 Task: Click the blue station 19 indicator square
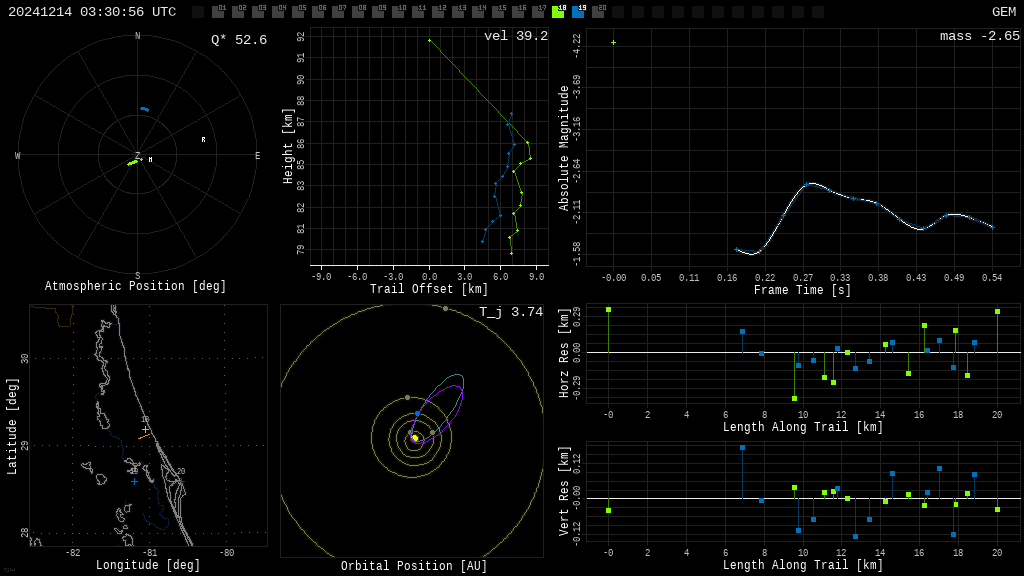[578, 12]
